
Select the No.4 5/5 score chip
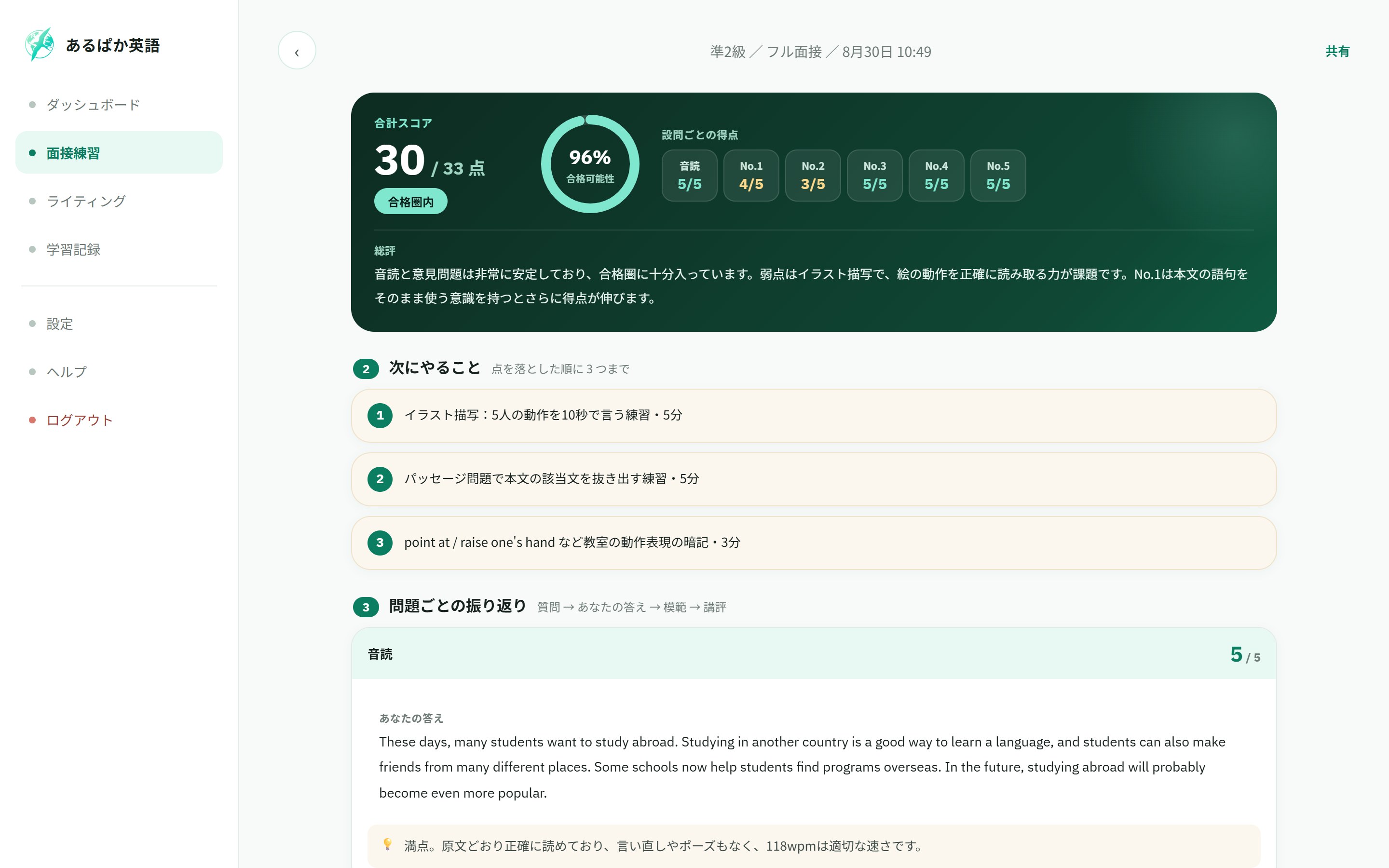coord(936,176)
